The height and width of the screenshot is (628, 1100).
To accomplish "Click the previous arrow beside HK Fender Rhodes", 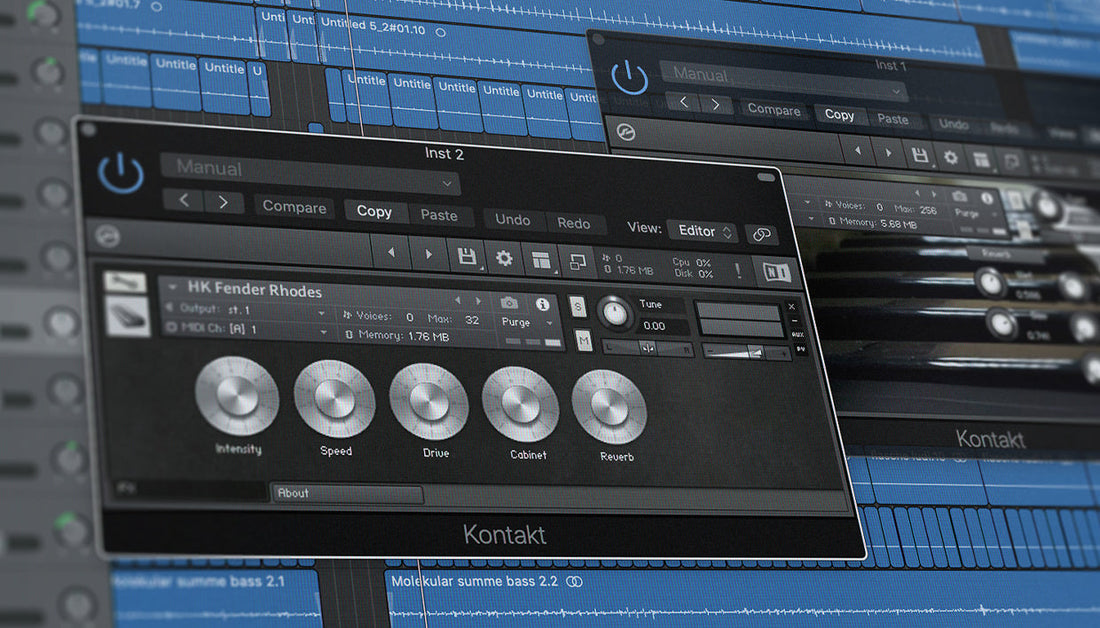I will [x=457, y=300].
